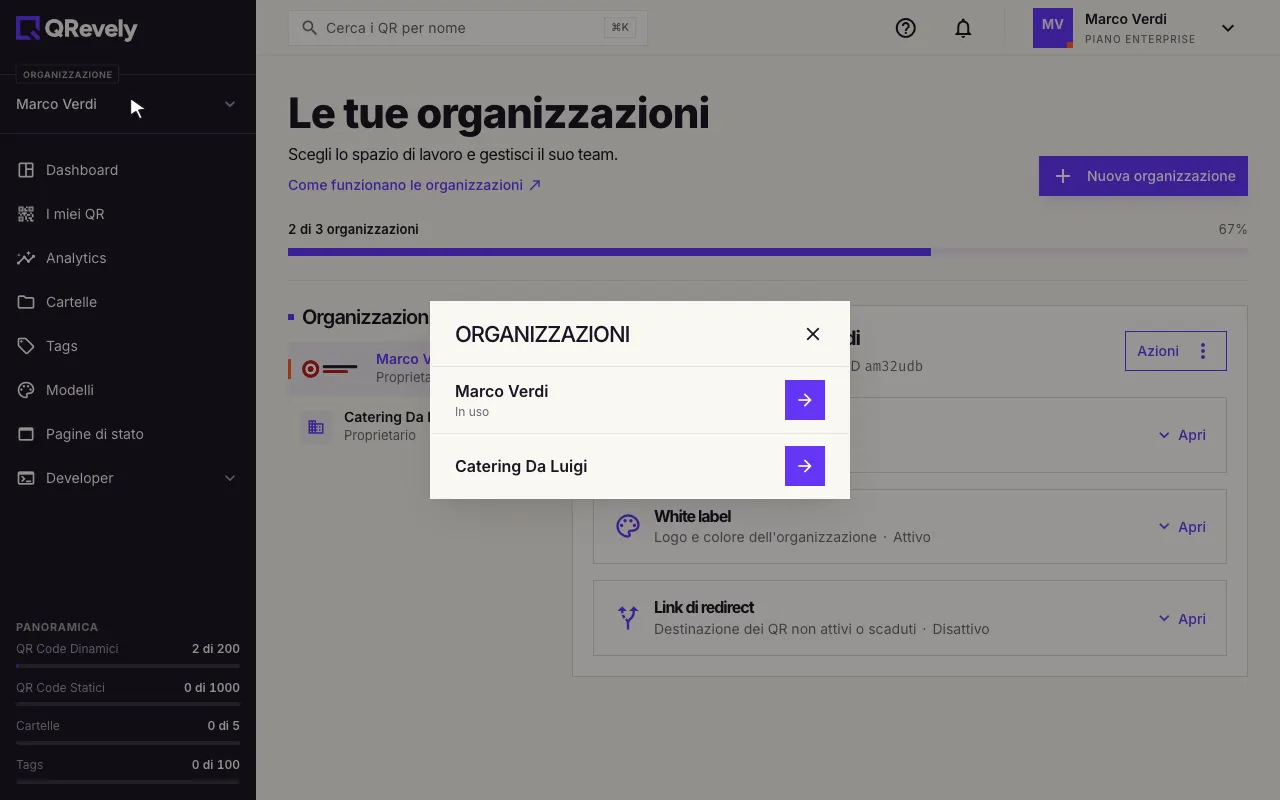Open Tags menu item
Viewport: 1280px width, 800px height.
128,346
